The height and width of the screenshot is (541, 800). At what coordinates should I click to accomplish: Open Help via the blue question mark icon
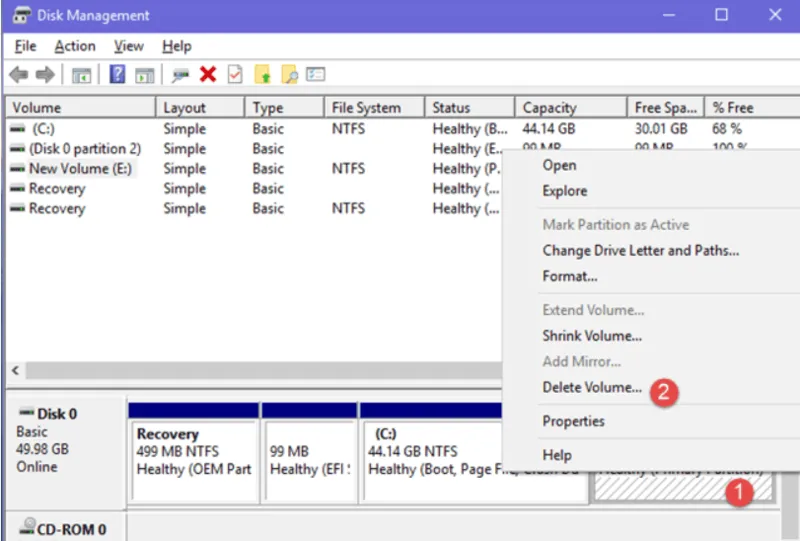click(117, 75)
